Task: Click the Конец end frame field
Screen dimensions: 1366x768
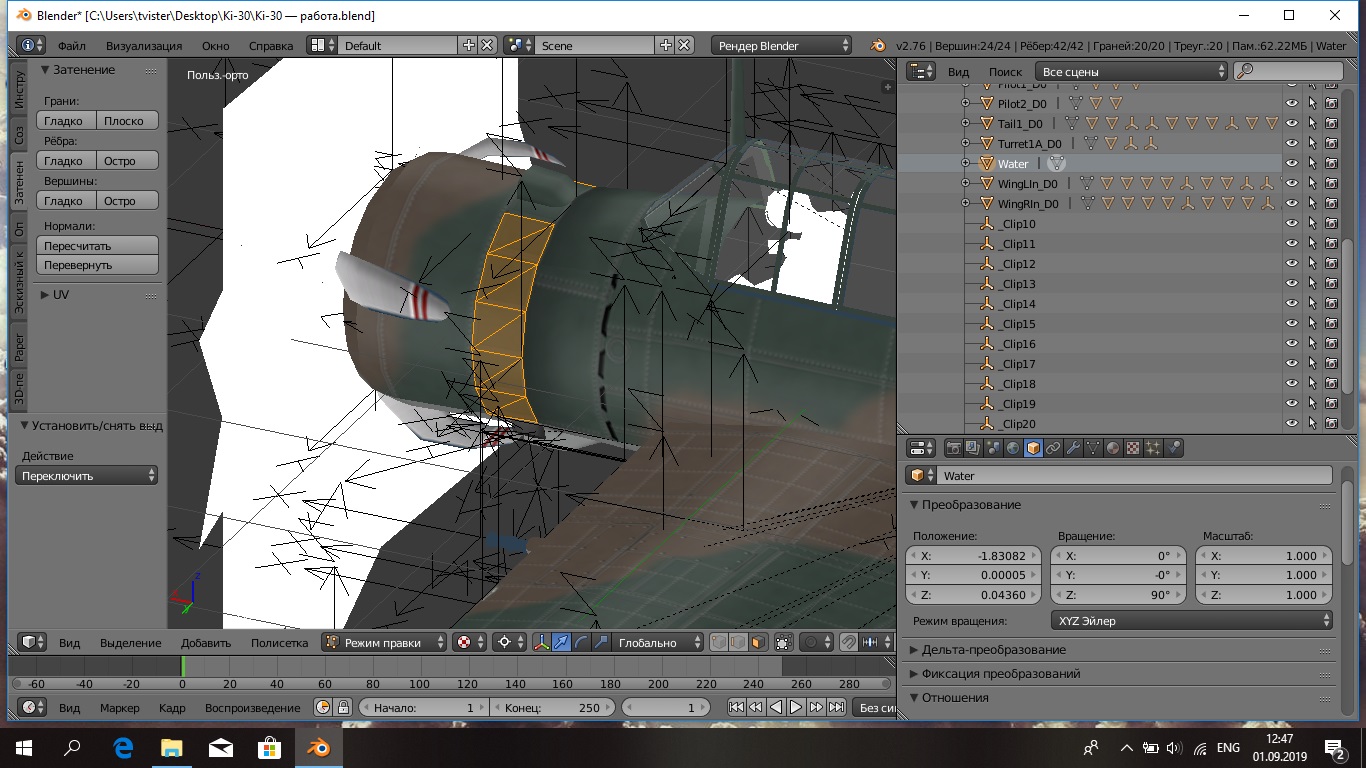Action: tap(552, 707)
